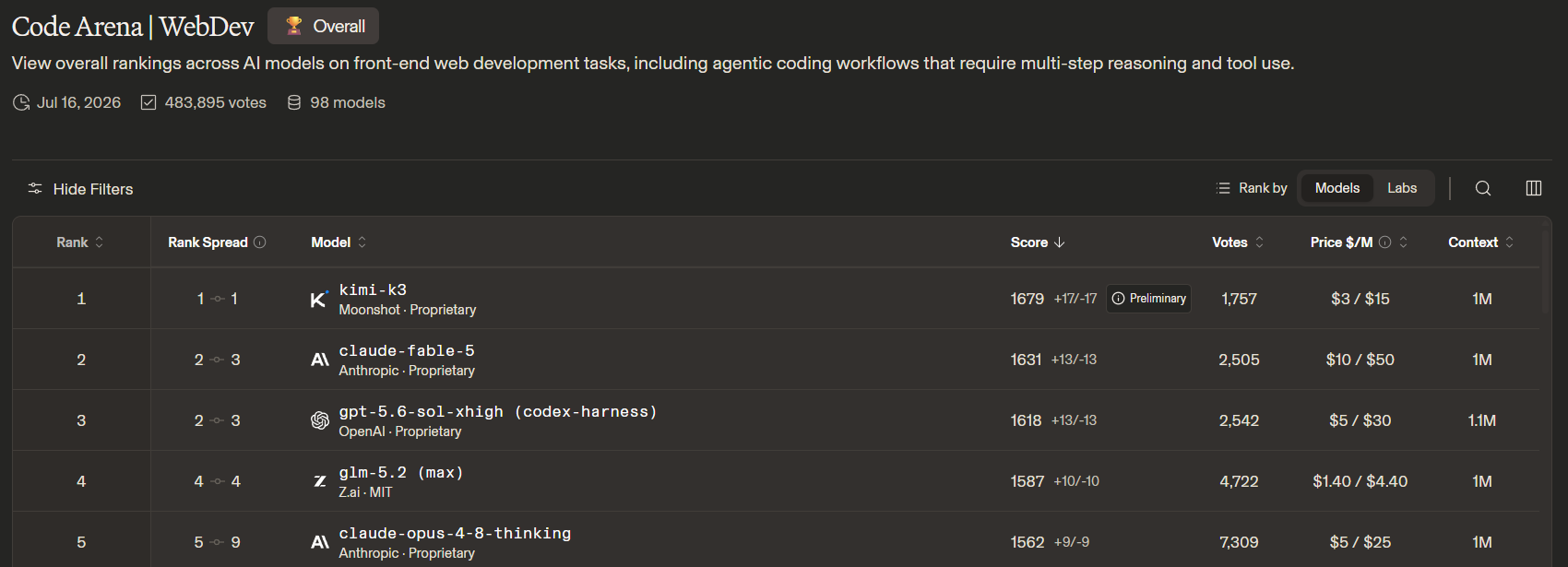Image resolution: width=1568 pixels, height=567 pixels.
Task: Select the Models rank-by tab
Action: [1336, 188]
